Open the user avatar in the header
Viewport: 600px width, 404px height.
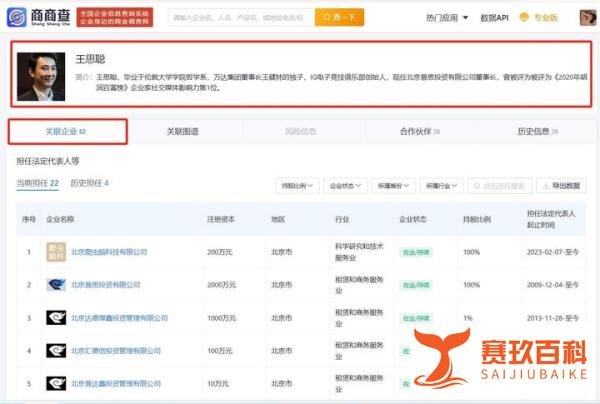[x=588, y=18]
